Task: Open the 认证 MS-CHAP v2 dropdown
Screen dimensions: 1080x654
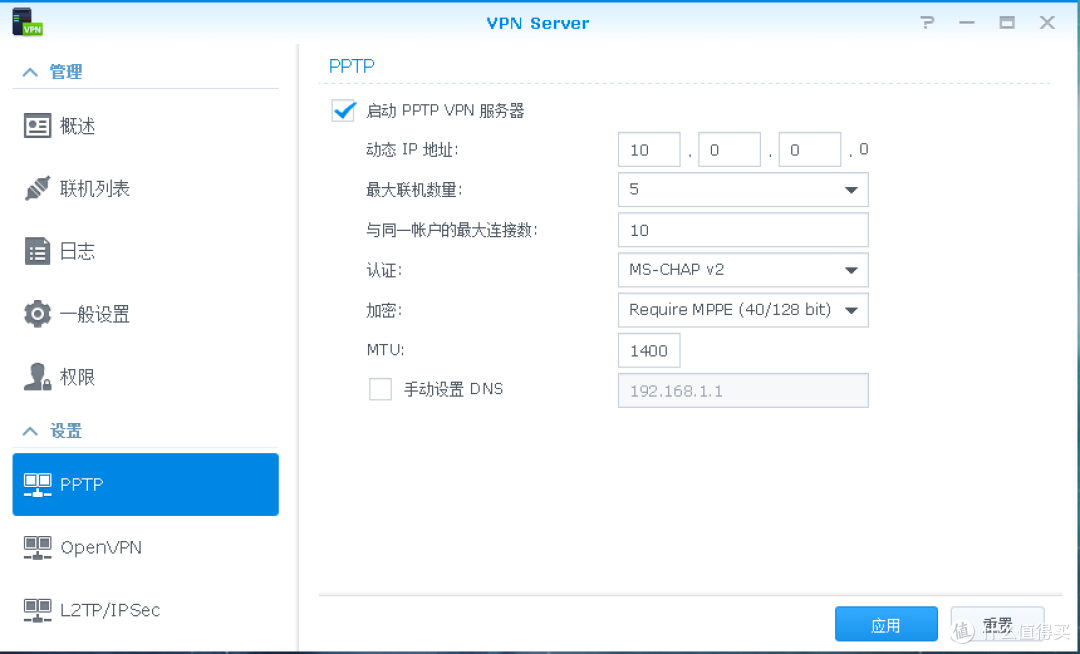Action: click(x=743, y=270)
